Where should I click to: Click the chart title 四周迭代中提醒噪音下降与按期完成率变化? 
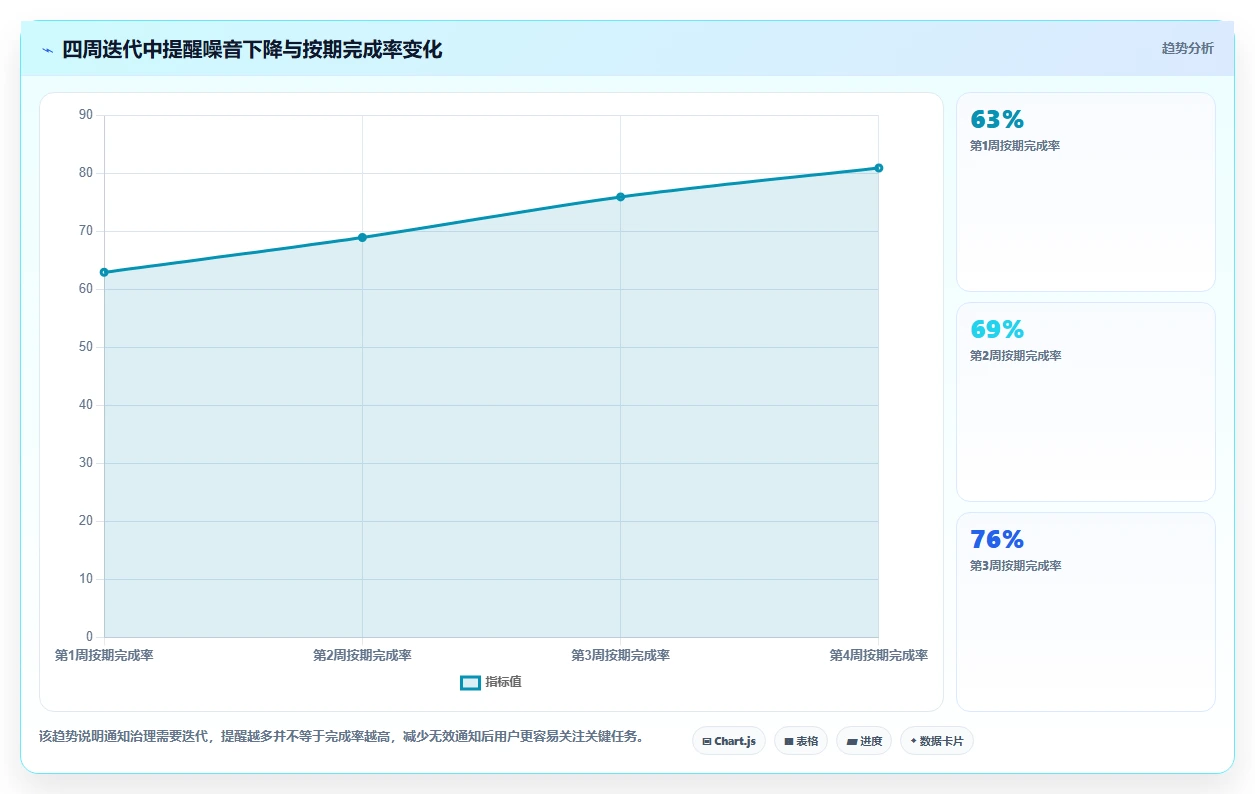click(x=252, y=49)
